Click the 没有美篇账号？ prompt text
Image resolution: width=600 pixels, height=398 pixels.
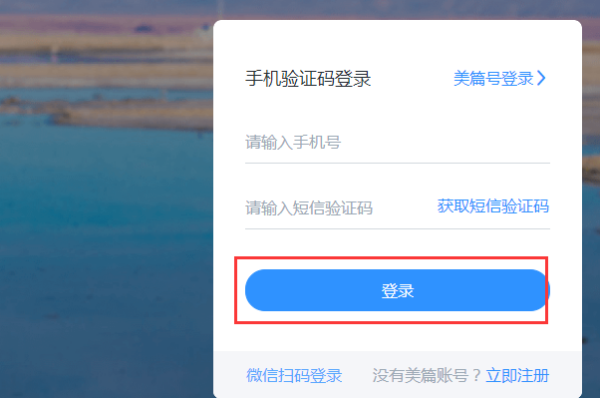coord(427,375)
